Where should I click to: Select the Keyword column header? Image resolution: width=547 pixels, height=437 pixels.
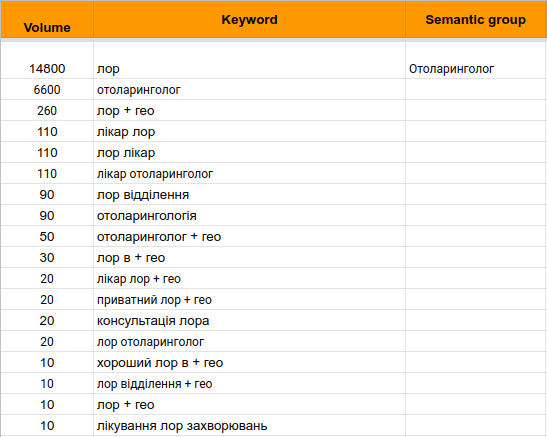249,20
